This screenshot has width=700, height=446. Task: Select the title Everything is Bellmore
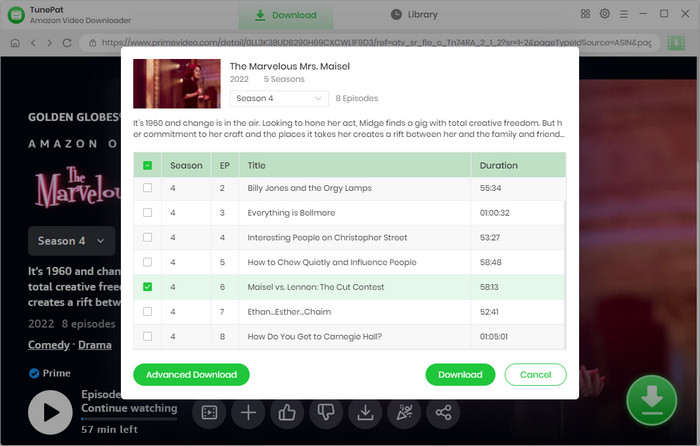coord(291,213)
